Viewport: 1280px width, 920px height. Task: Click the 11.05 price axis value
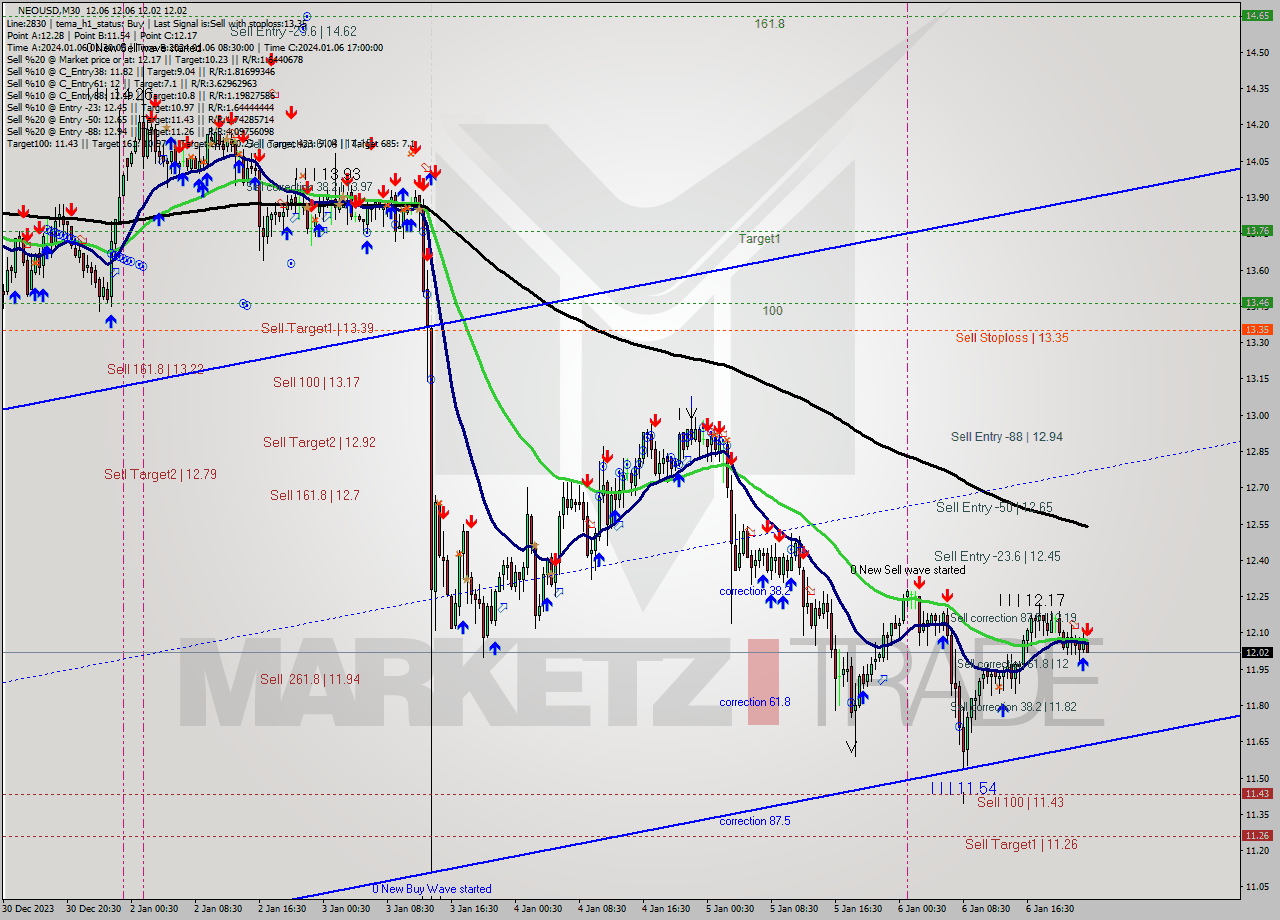point(1256,886)
